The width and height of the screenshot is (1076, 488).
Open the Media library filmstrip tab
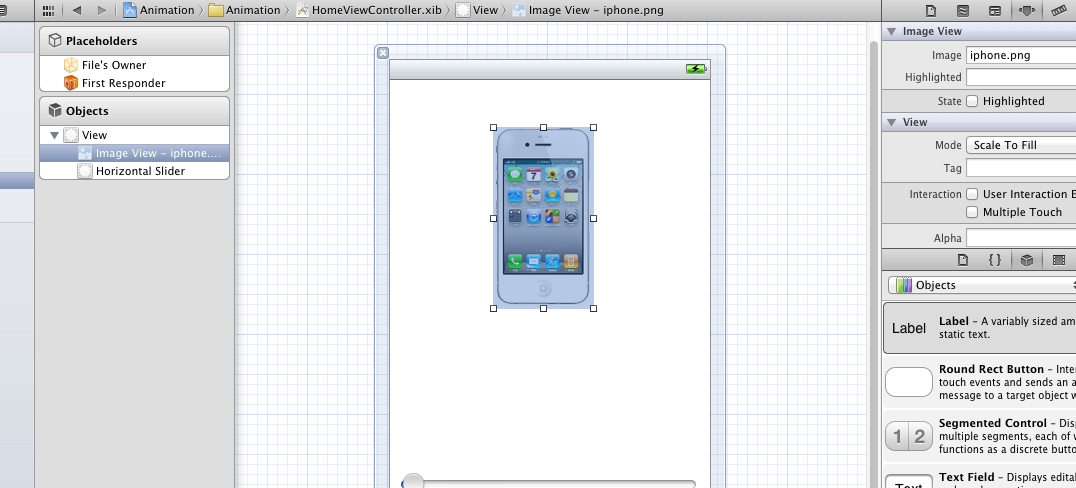tap(1059, 260)
